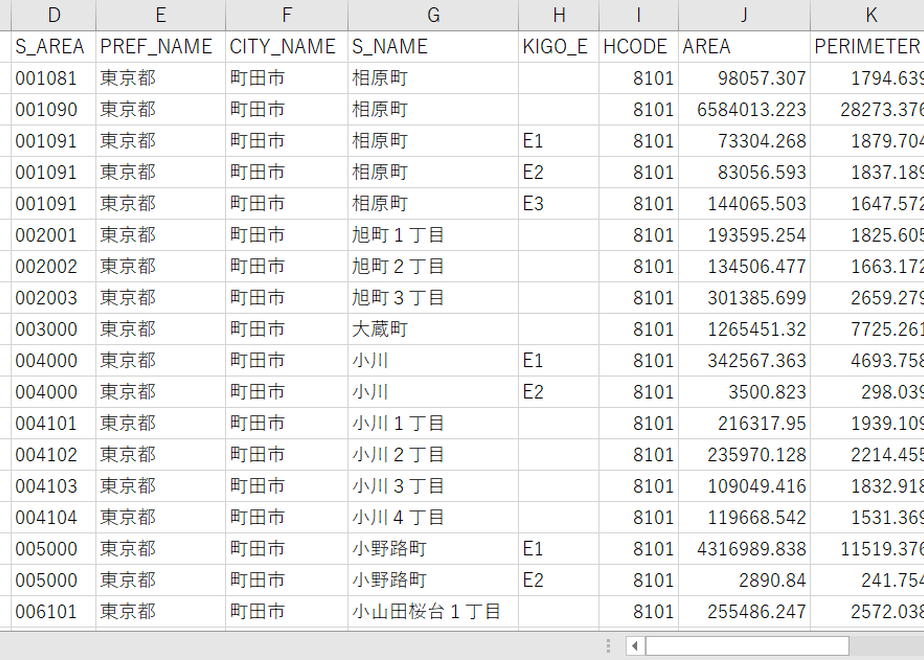Screen dimensions: 924x660
Task: Click AREA value 342567.363
Action: [x=744, y=361]
